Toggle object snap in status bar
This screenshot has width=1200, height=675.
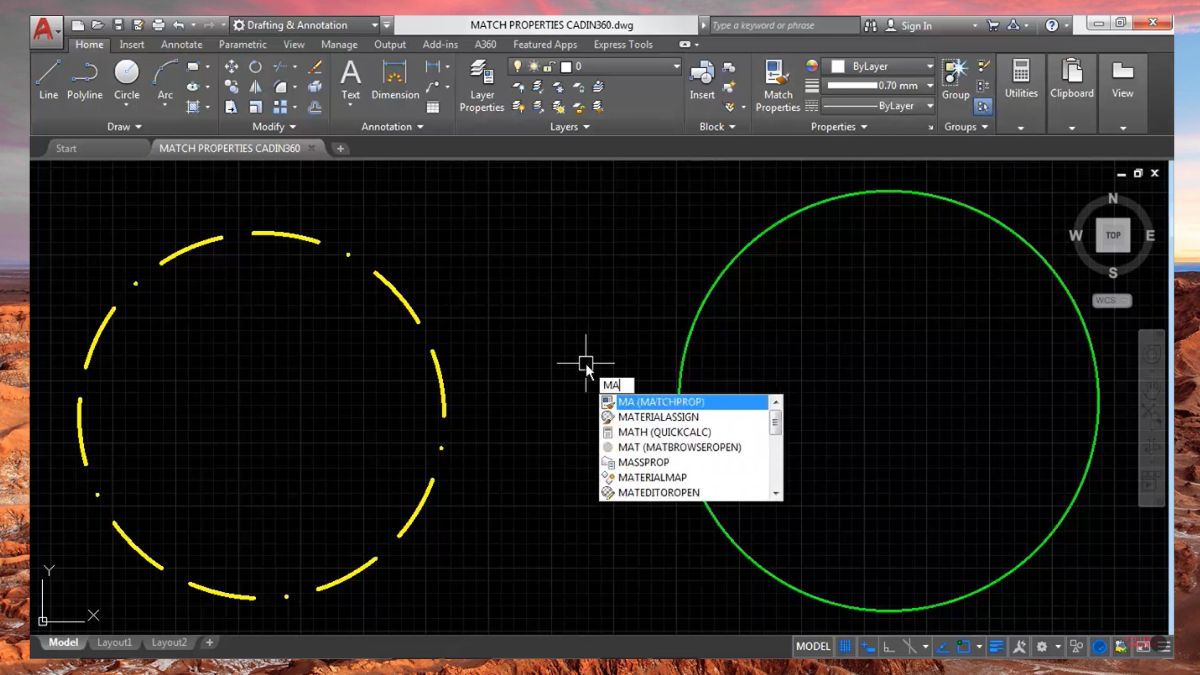964,647
